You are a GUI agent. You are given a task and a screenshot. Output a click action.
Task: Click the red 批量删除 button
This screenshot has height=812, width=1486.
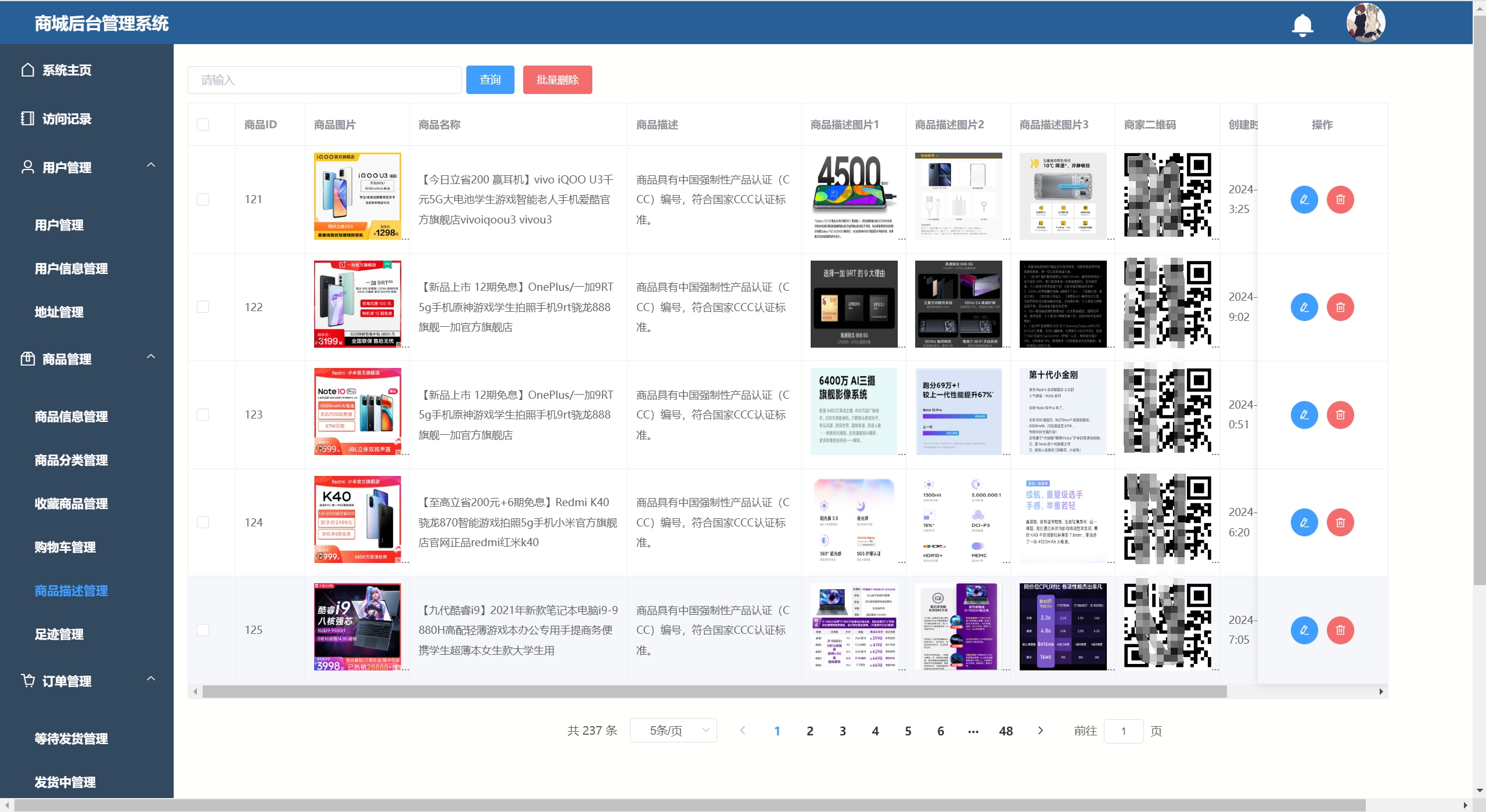557,80
